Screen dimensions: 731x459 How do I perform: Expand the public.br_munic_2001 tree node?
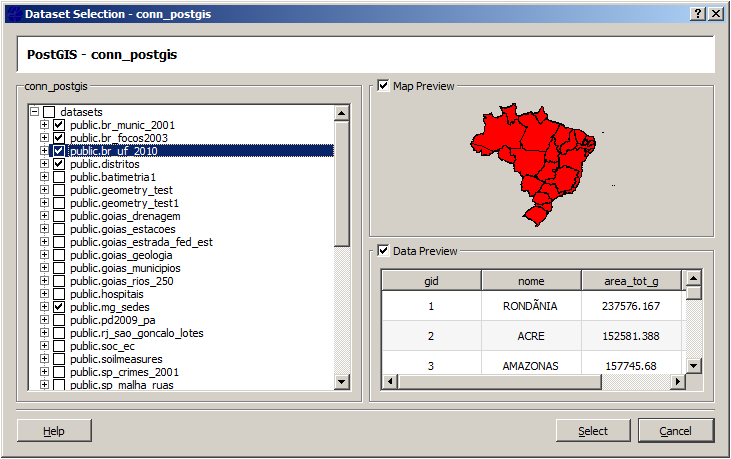click(44, 125)
